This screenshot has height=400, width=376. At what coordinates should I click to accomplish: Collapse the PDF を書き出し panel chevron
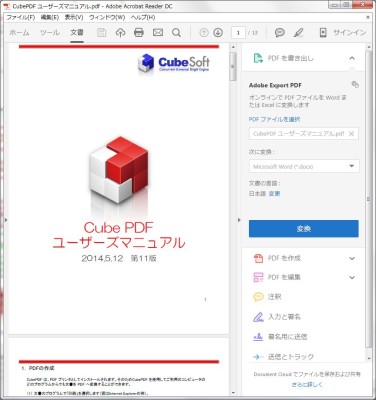pos(352,58)
